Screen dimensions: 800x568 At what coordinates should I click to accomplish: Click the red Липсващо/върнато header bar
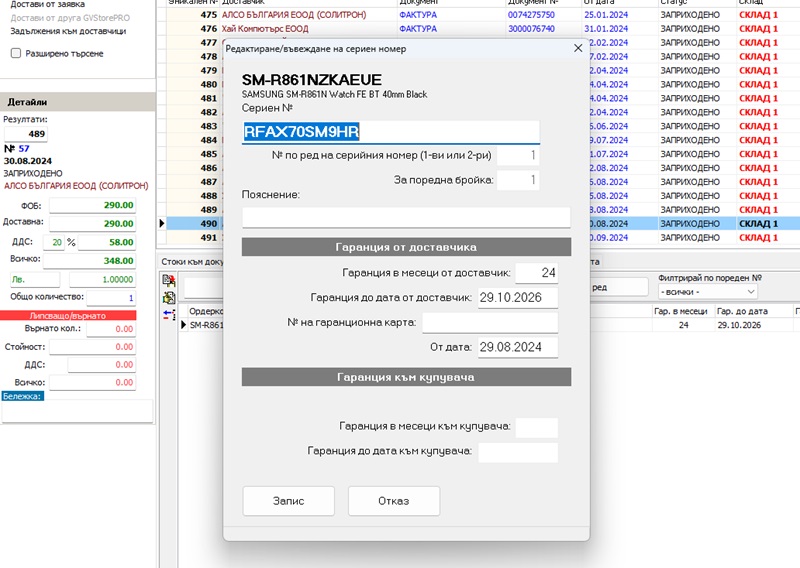click(x=68, y=315)
